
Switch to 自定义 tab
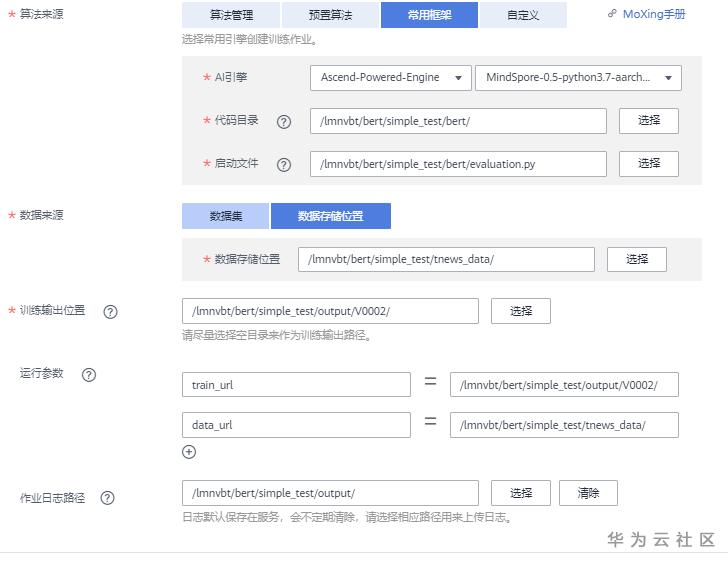523,15
